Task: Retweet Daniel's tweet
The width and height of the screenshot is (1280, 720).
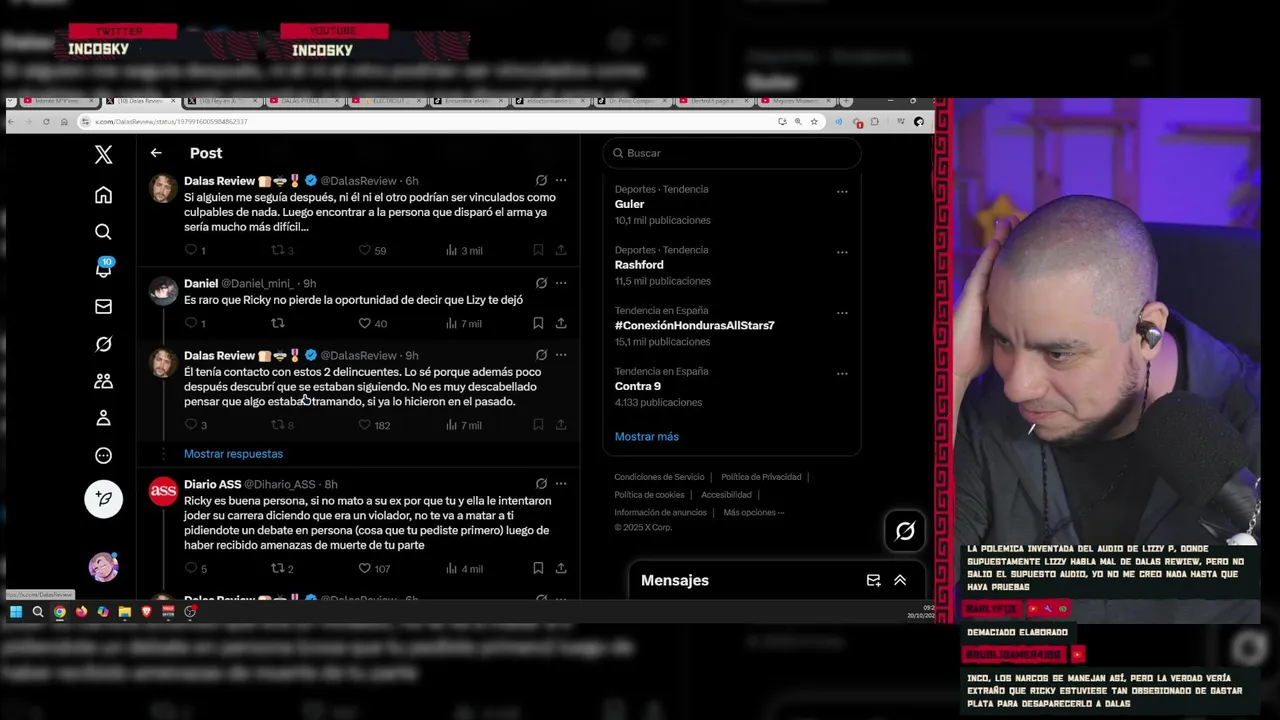Action: [278, 323]
